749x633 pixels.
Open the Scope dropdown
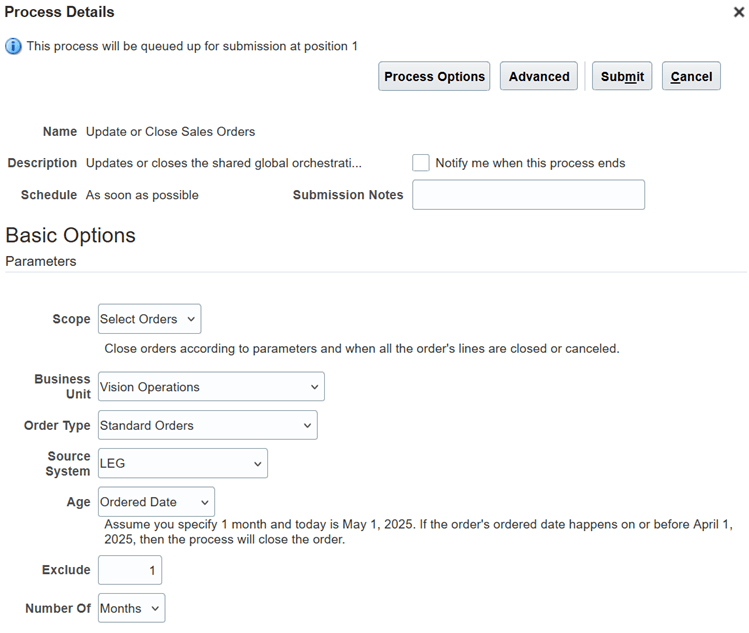(x=149, y=319)
